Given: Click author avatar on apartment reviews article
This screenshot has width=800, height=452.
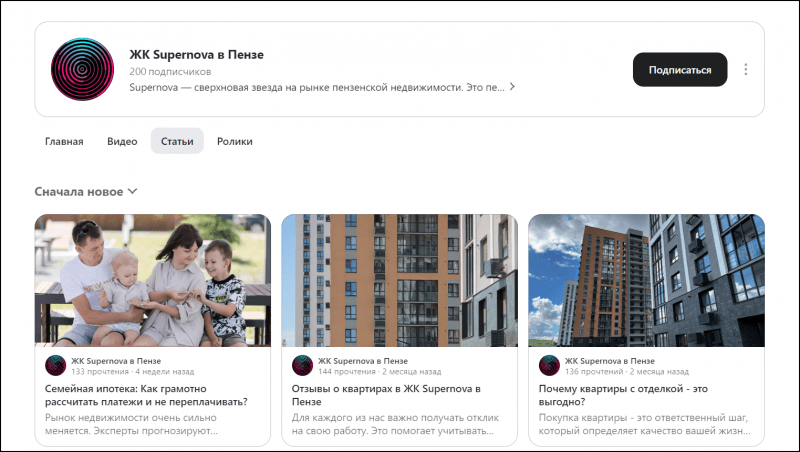Looking at the screenshot, I should 302,365.
